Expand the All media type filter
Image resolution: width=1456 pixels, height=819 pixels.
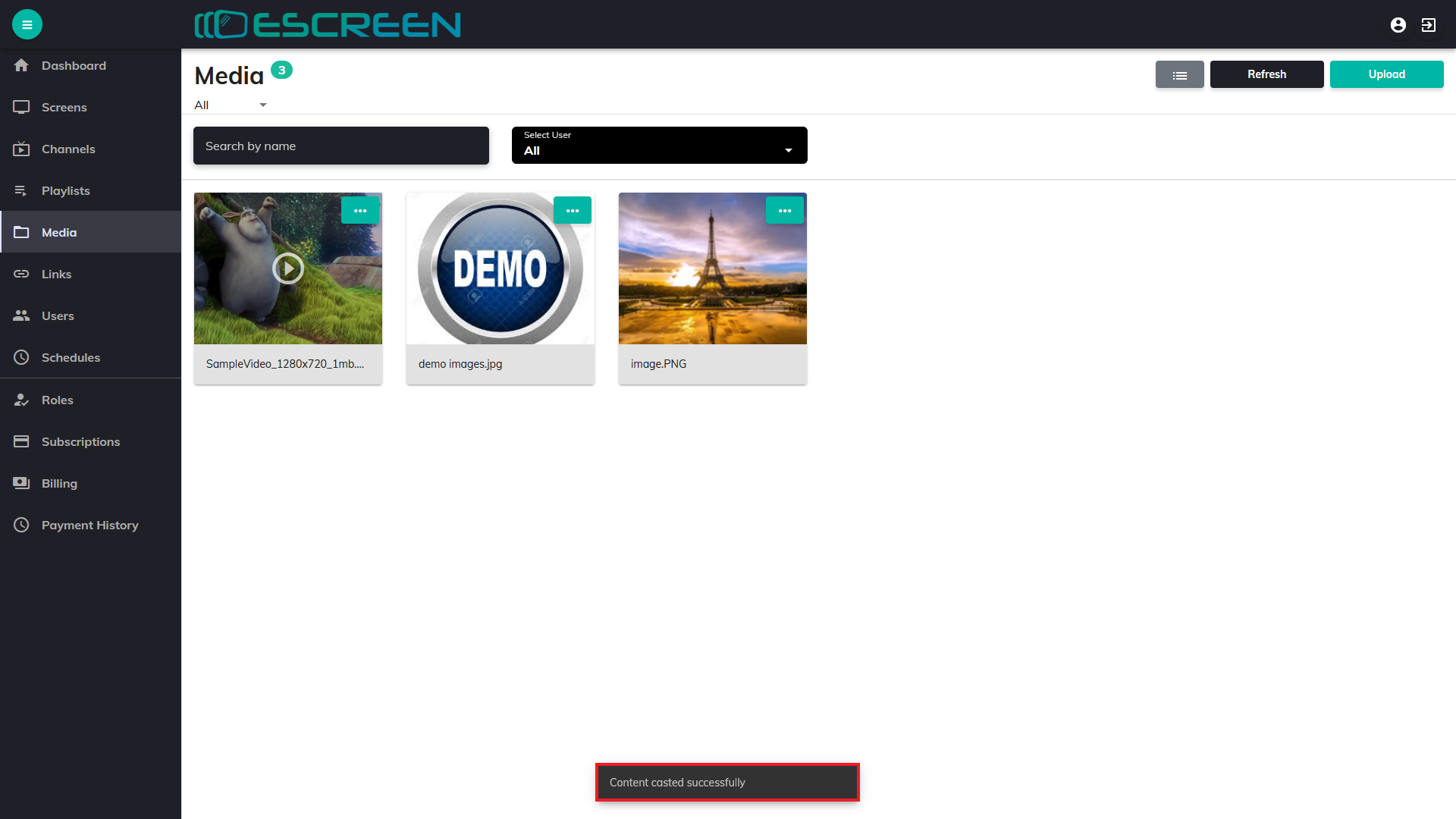pyautogui.click(x=231, y=105)
